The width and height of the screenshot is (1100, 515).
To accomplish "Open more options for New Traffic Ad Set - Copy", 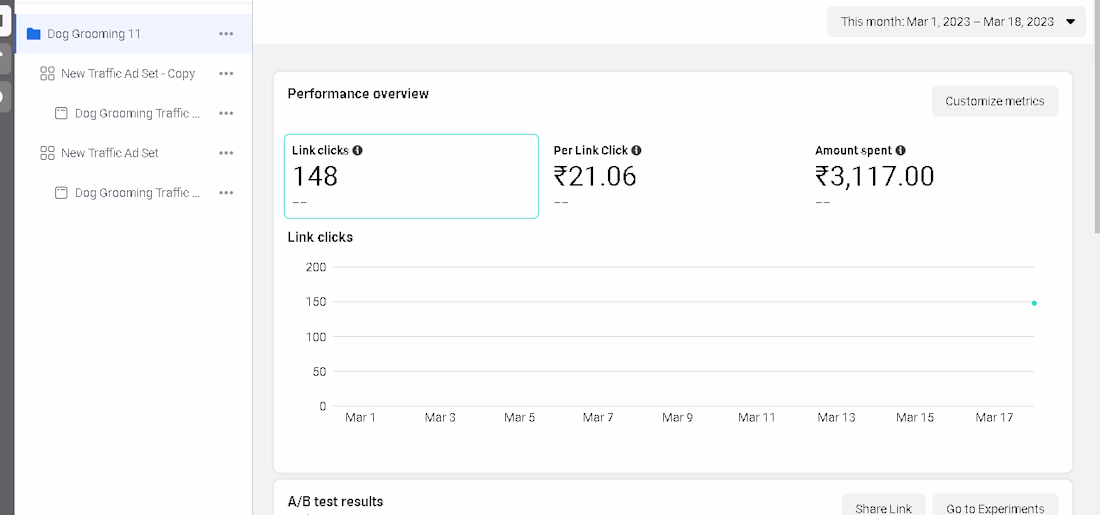I will tap(226, 74).
